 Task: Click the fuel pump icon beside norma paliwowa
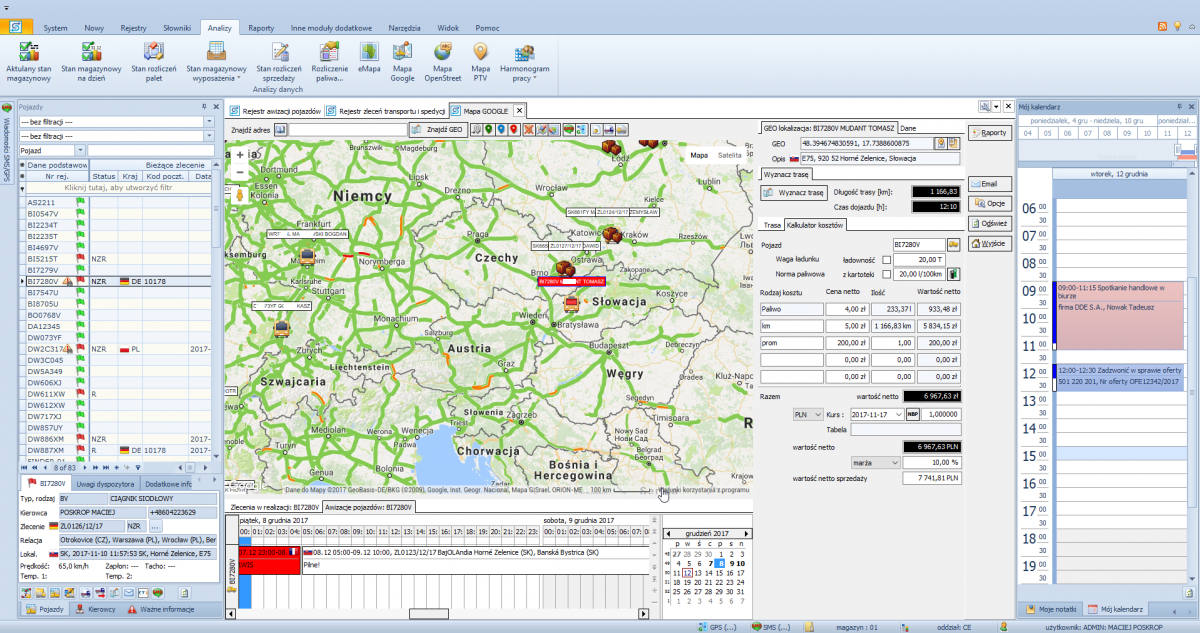(x=953, y=272)
